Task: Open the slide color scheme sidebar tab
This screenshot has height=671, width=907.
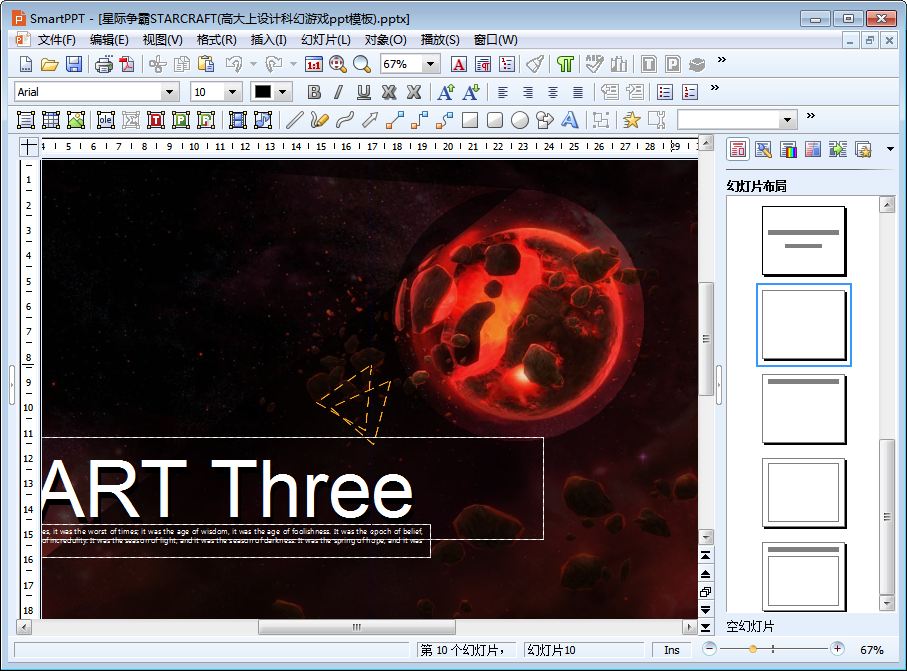Action: [788, 149]
